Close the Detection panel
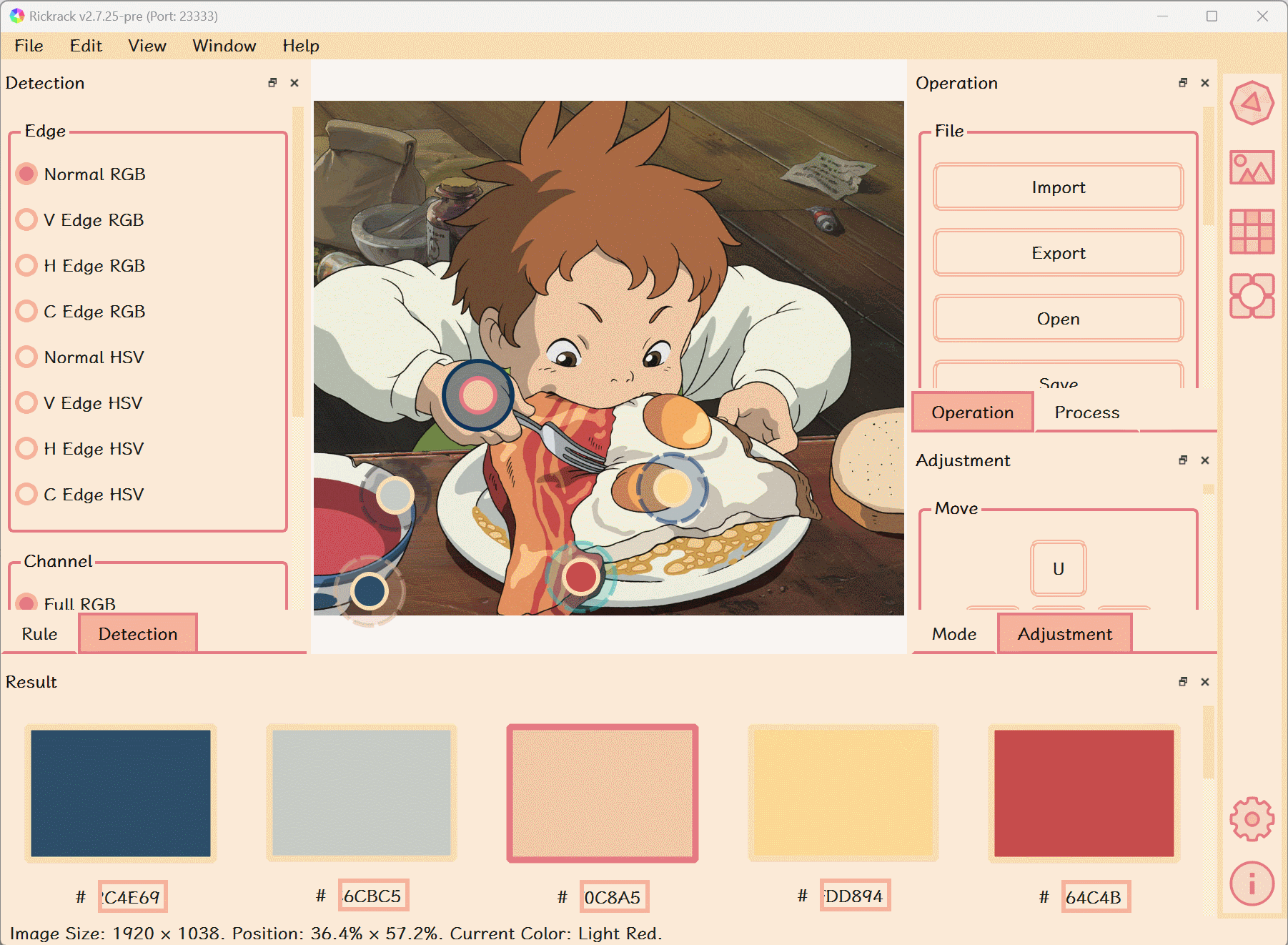The width and height of the screenshot is (1288, 945). coord(294,83)
